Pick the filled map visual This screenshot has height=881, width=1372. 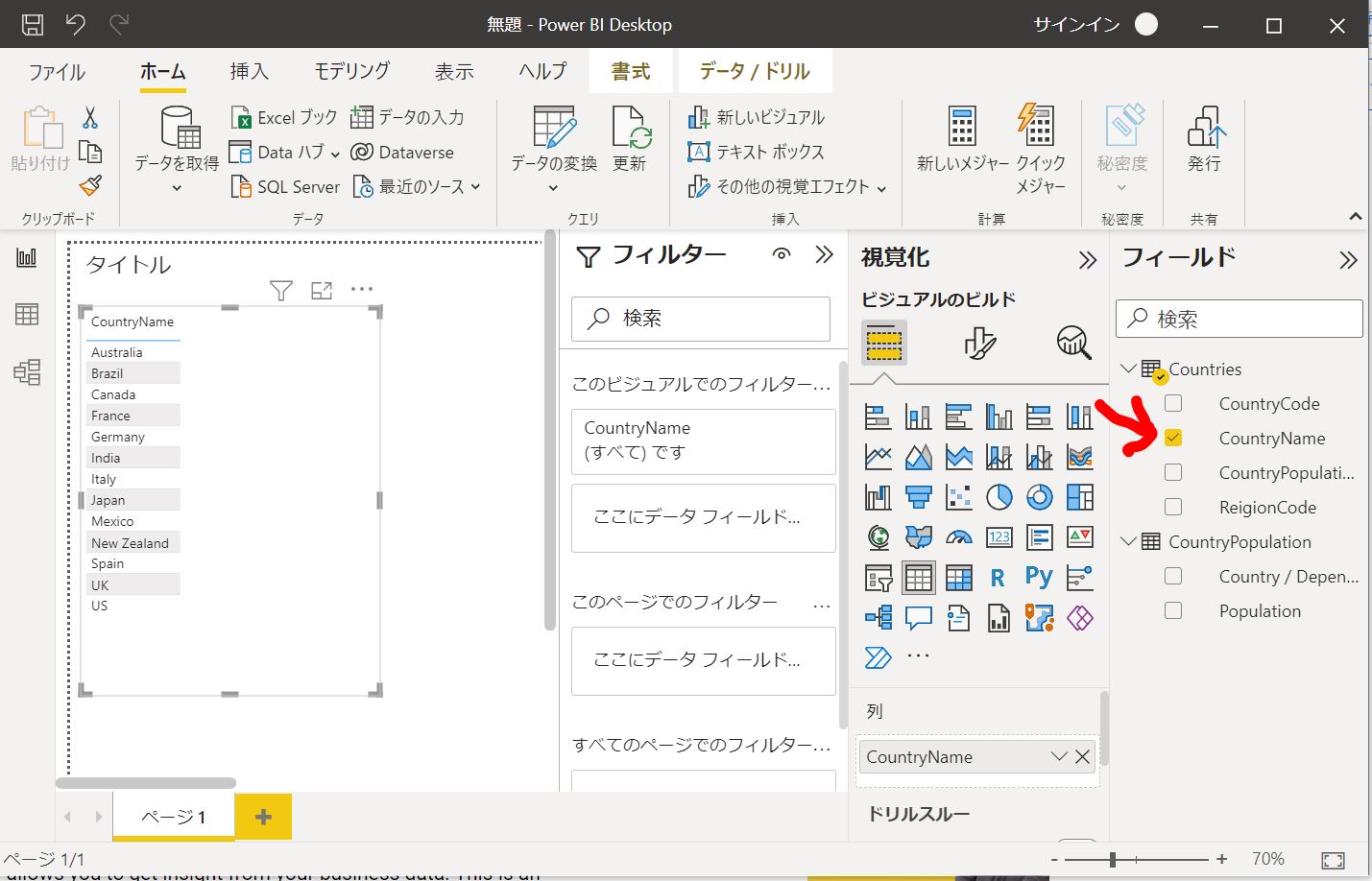pos(918,537)
